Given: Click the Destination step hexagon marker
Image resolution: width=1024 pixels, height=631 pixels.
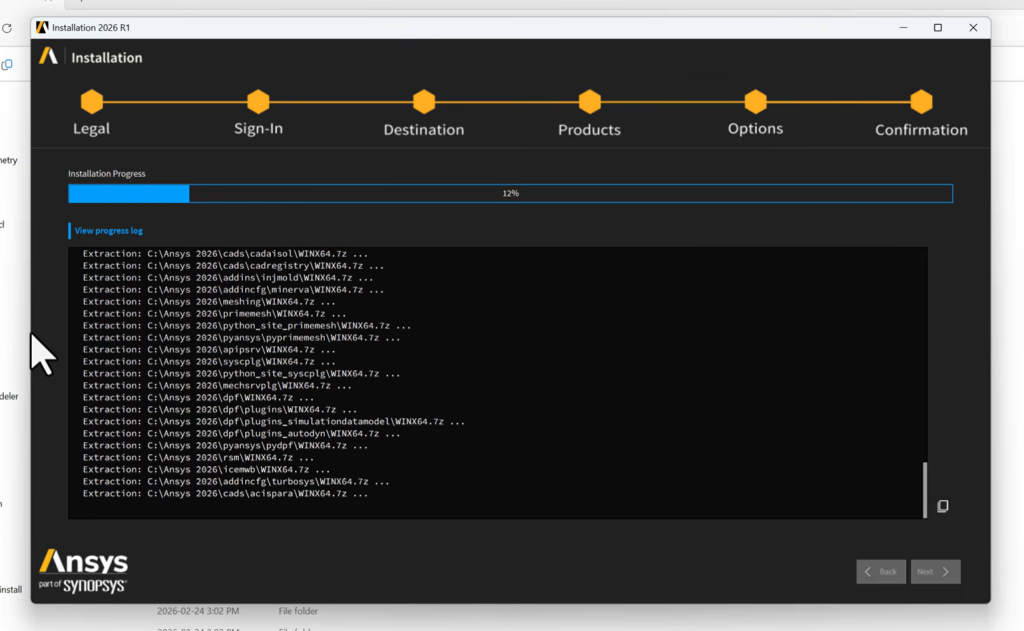Looking at the screenshot, I should pyautogui.click(x=424, y=101).
